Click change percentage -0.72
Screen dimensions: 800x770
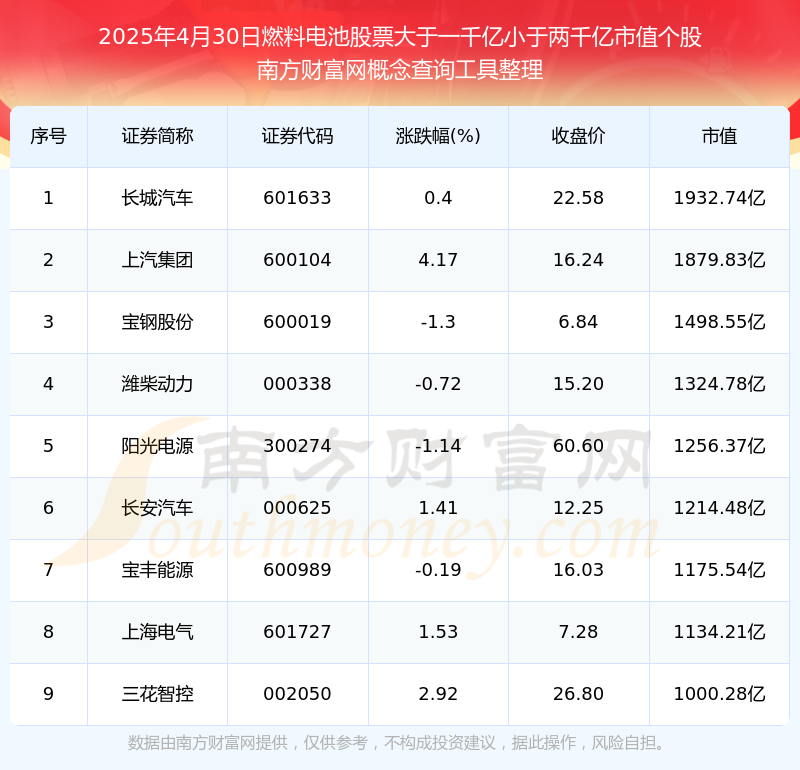click(438, 384)
